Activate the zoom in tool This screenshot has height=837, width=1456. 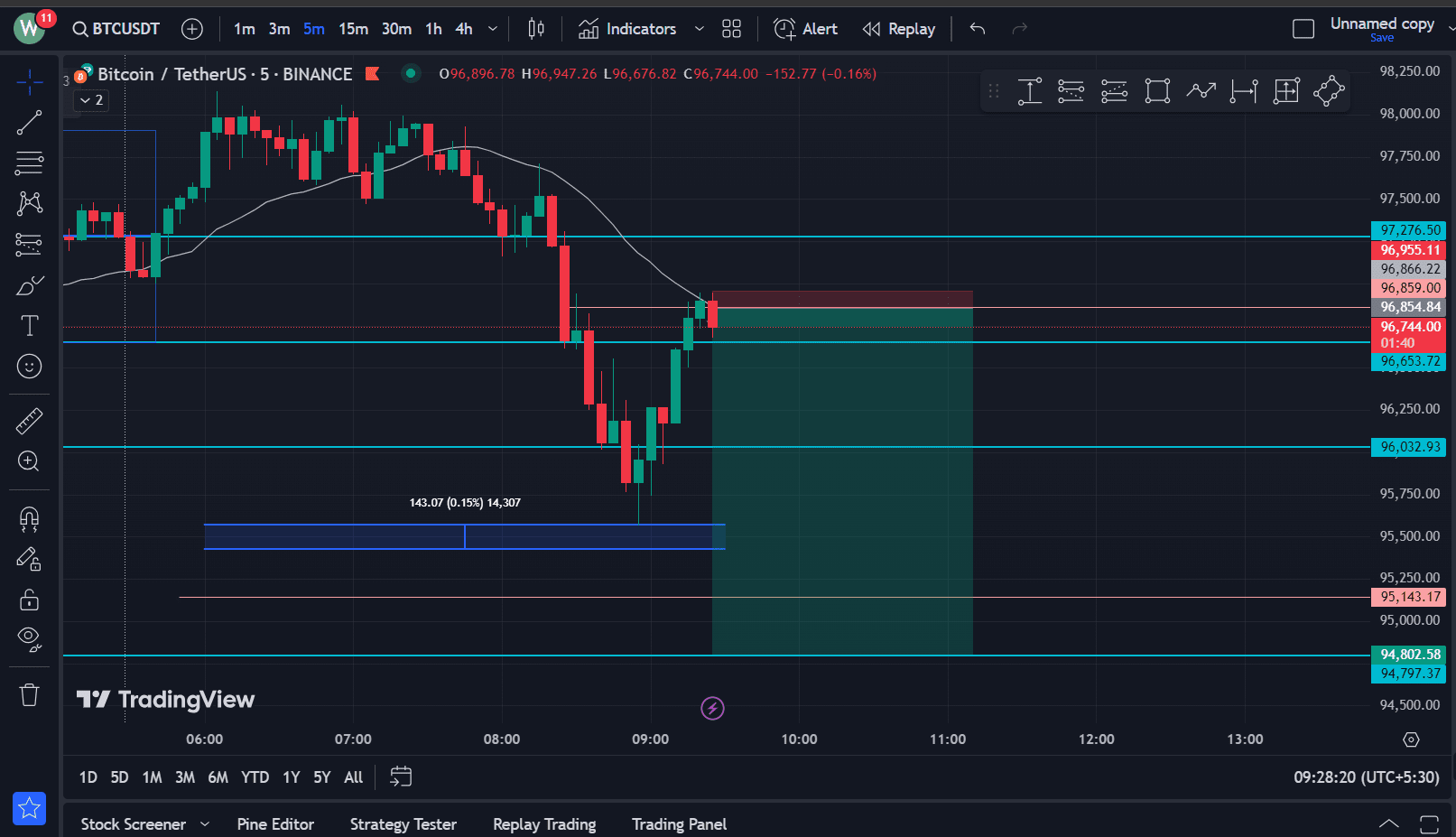pyautogui.click(x=29, y=461)
